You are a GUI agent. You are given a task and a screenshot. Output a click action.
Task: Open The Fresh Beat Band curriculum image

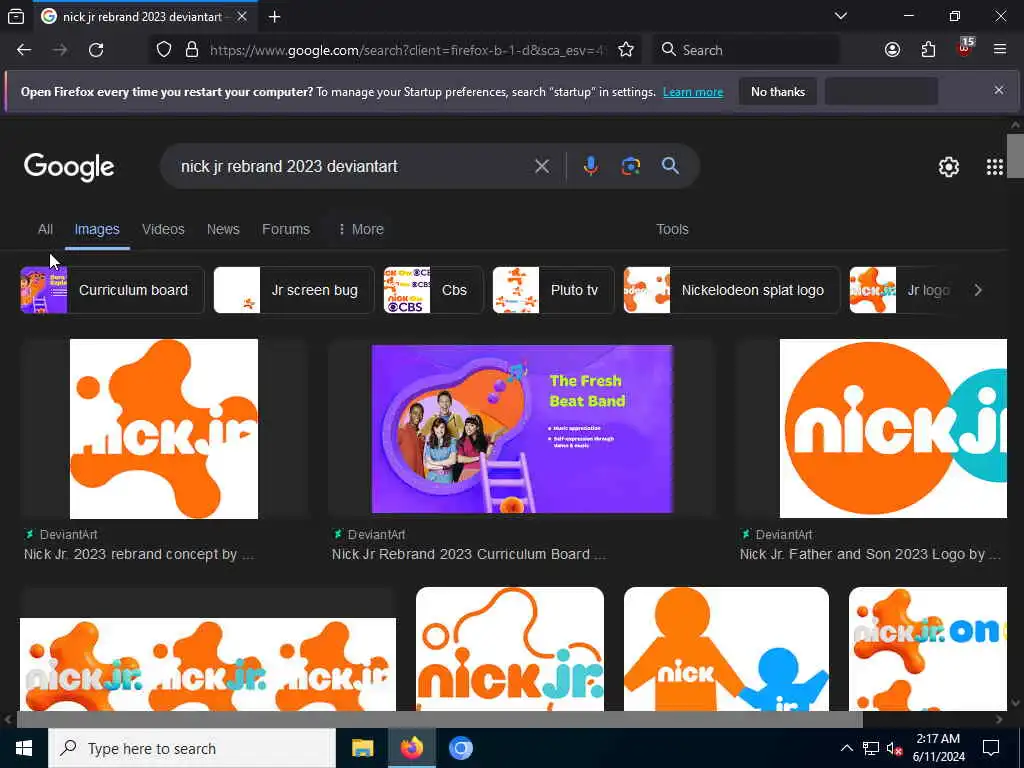tap(522, 428)
